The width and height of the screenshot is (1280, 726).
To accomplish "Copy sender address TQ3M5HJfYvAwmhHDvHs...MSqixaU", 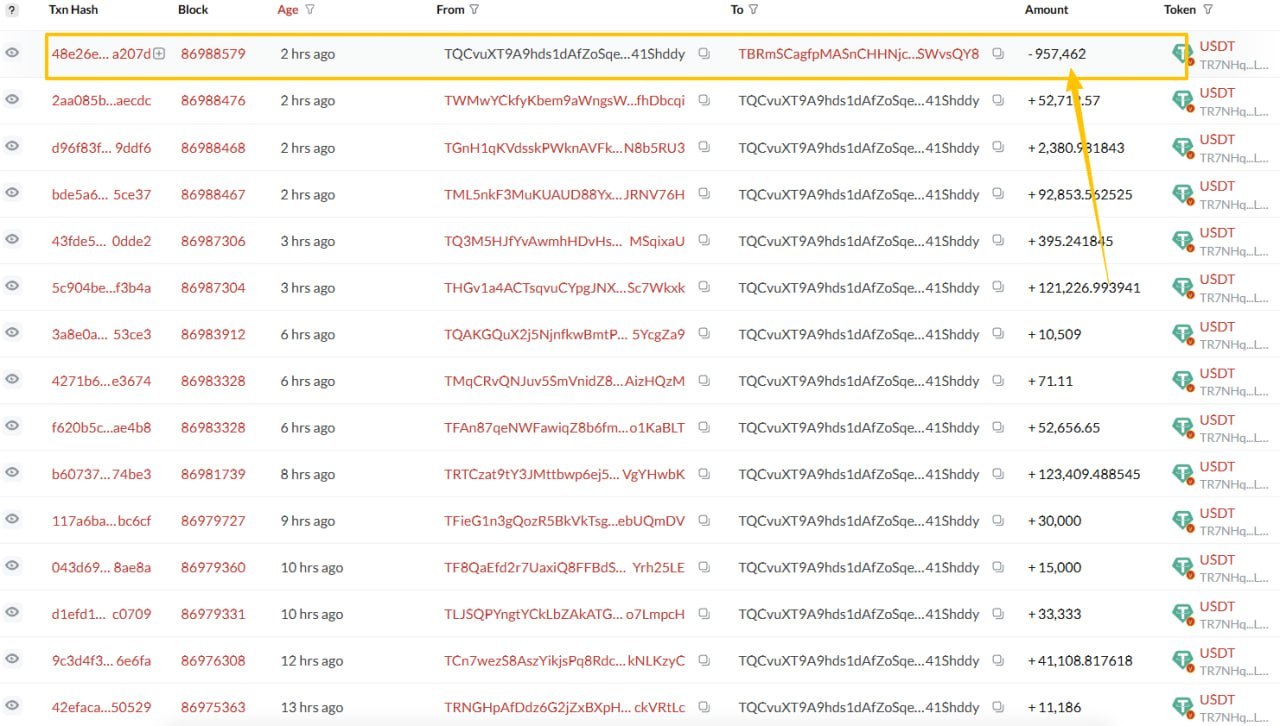I will click(704, 240).
